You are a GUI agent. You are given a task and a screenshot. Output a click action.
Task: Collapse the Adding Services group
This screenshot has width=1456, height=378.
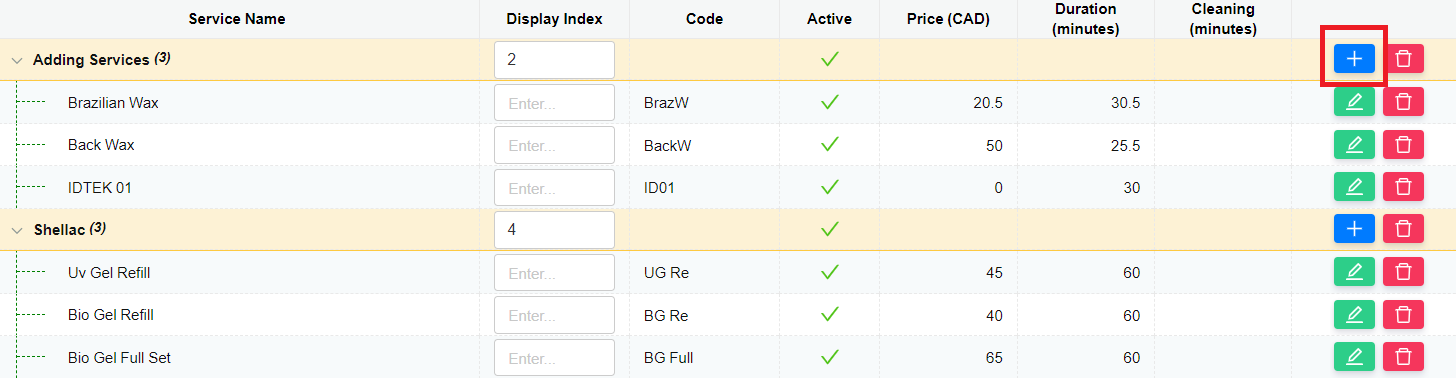click(16, 60)
